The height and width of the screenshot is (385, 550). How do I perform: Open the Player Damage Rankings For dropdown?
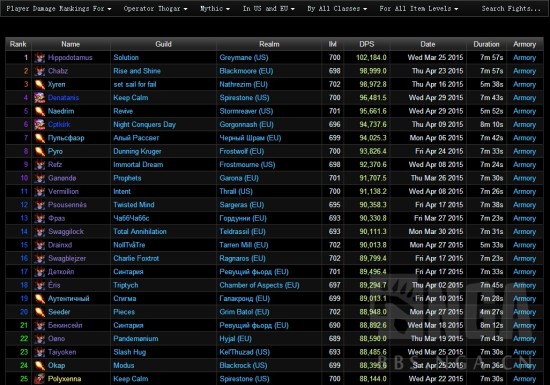coord(59,8)
